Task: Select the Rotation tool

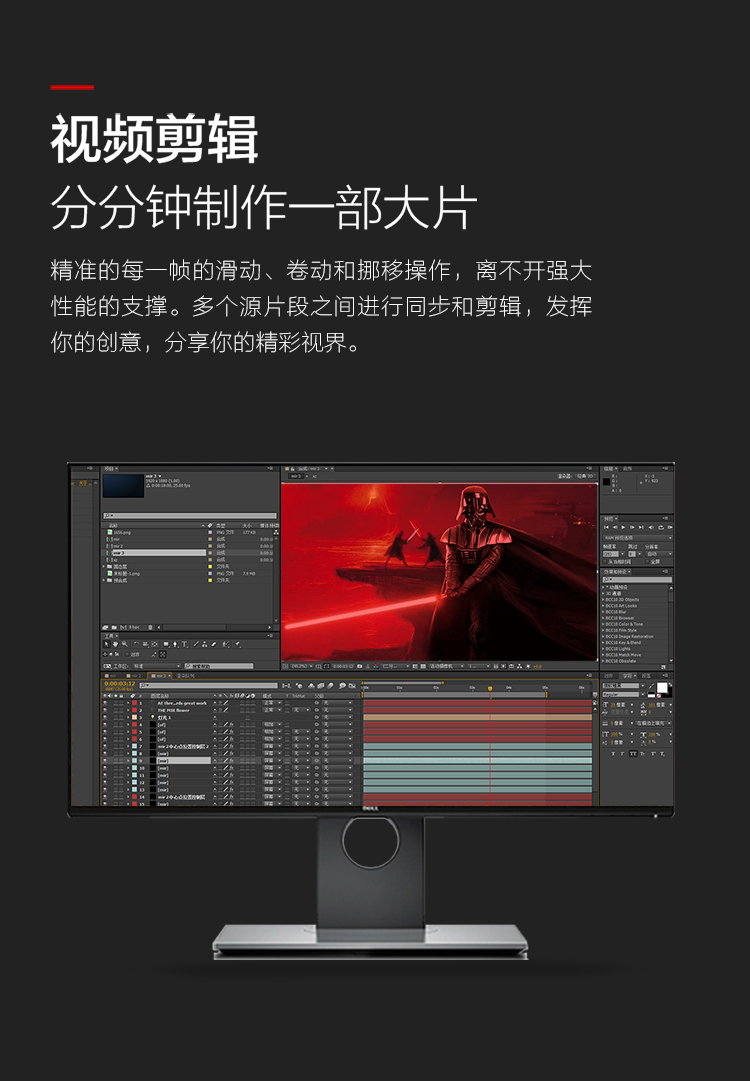Action: [x=136, y=644]
